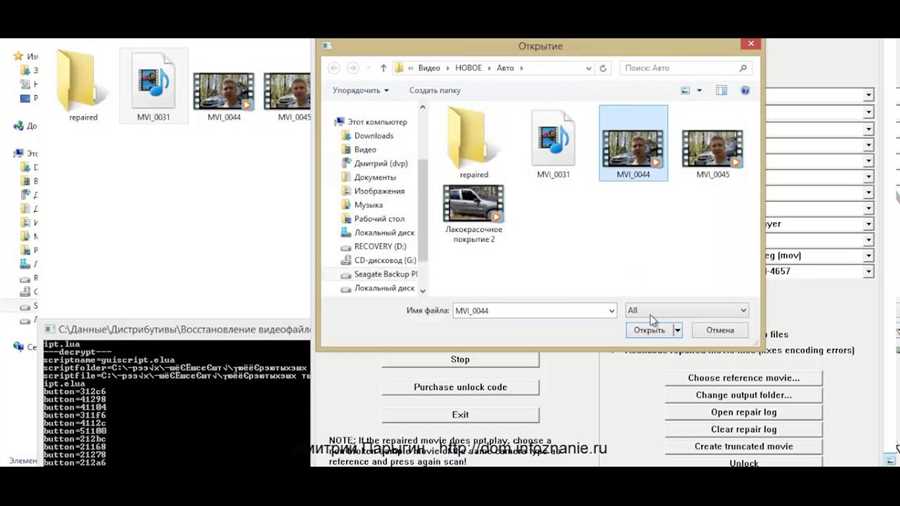Expand the Открыть split button arrow

pos(677,330)
